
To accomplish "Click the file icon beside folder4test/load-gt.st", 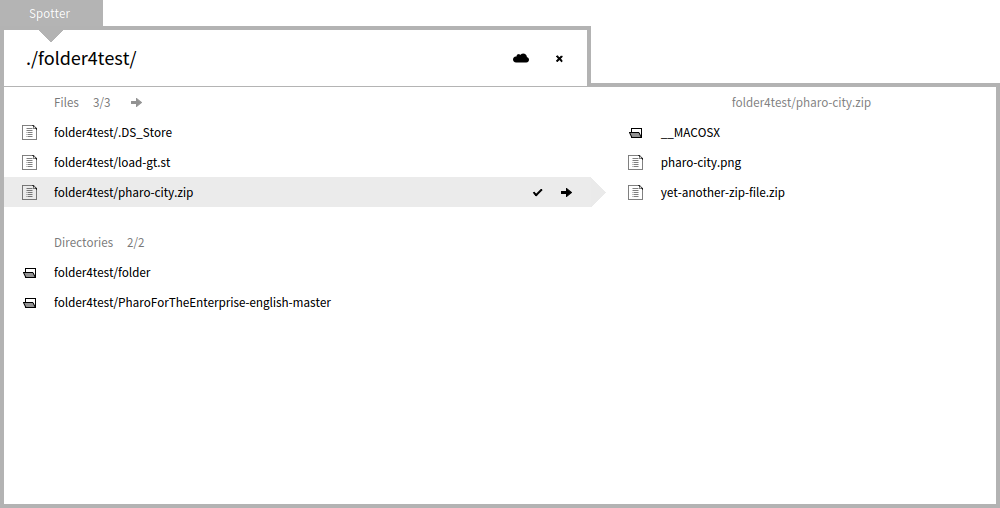I will (x=29, y=163).
